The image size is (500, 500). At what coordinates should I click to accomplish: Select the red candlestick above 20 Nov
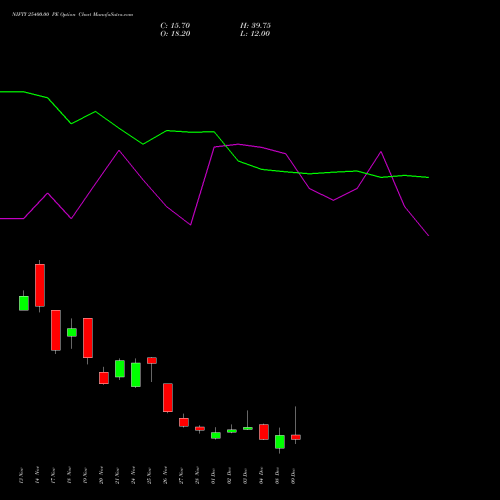104,378
